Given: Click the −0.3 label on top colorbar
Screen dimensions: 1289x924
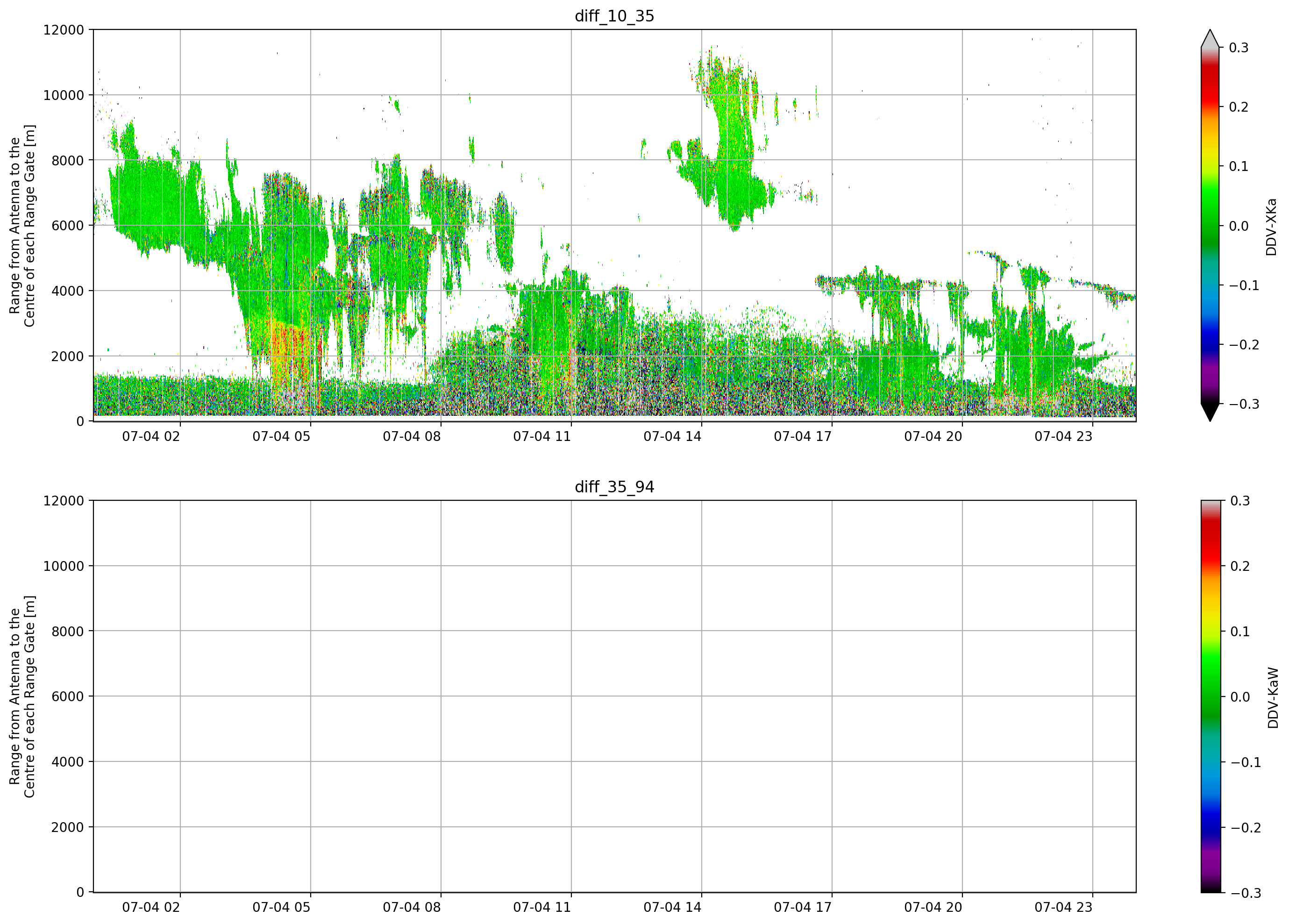Looking at the screenshot, I should click(1245, 405).
